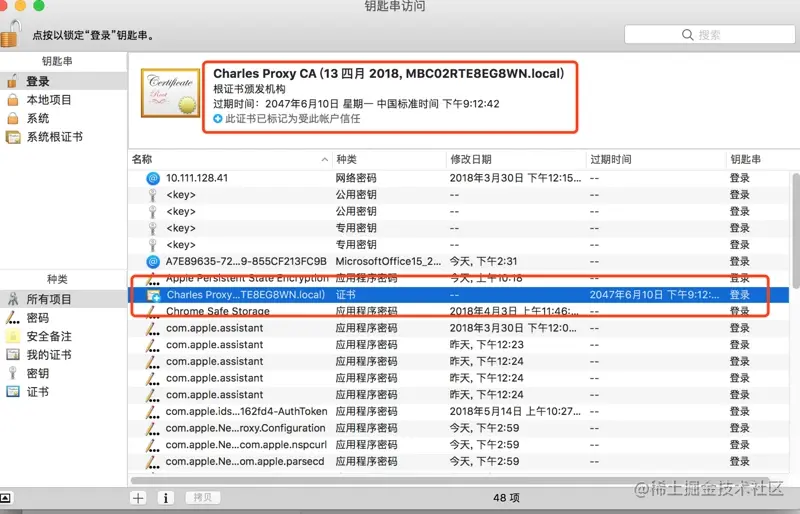Click the 2018年5月14日 上午10:27 date cell
The image size is (800, 514).
[515, 411]
